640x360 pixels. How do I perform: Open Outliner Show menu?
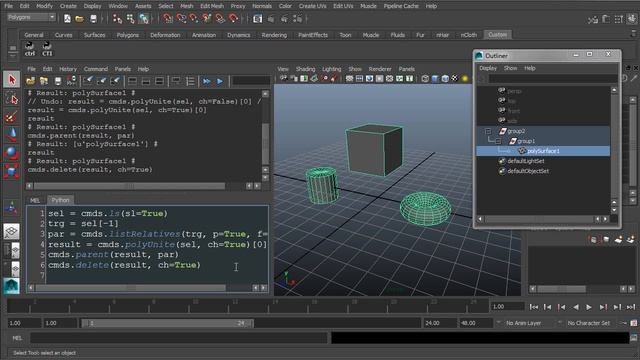point(510,68)
